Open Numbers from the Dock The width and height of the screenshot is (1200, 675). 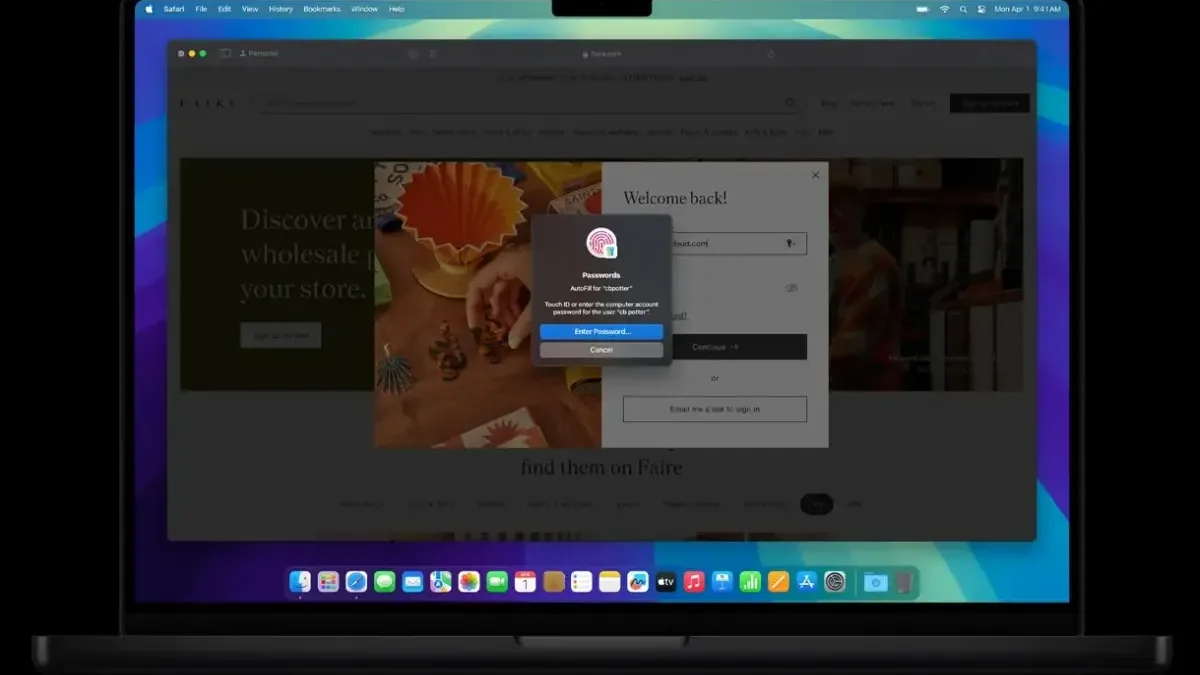750,581
